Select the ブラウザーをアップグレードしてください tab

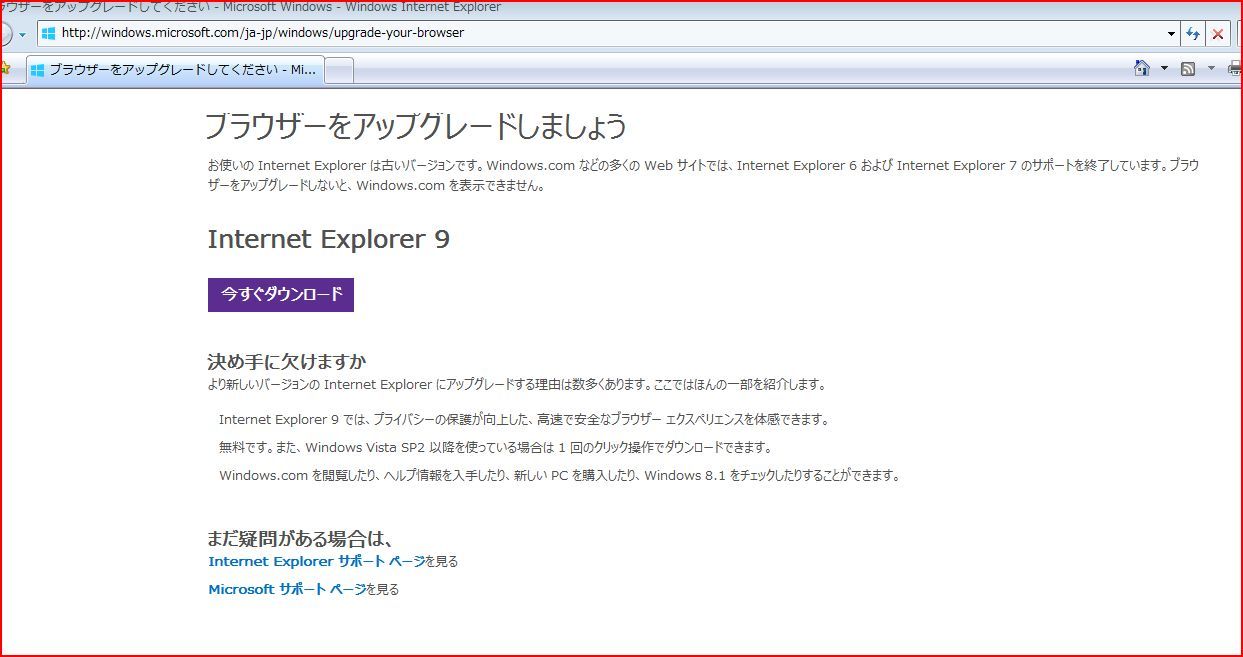pos(174,70)
